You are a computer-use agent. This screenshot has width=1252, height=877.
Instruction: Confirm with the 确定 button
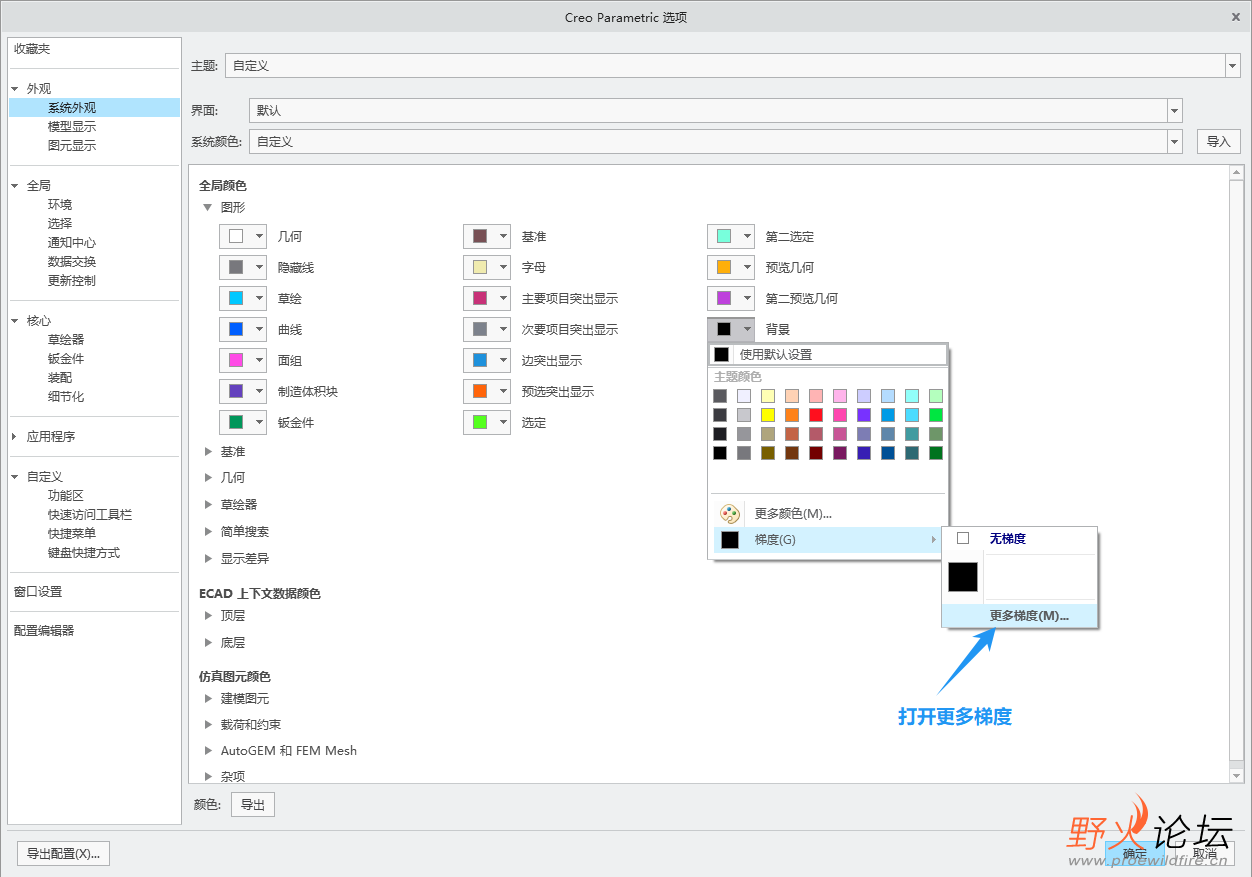tap(1135, 854)
